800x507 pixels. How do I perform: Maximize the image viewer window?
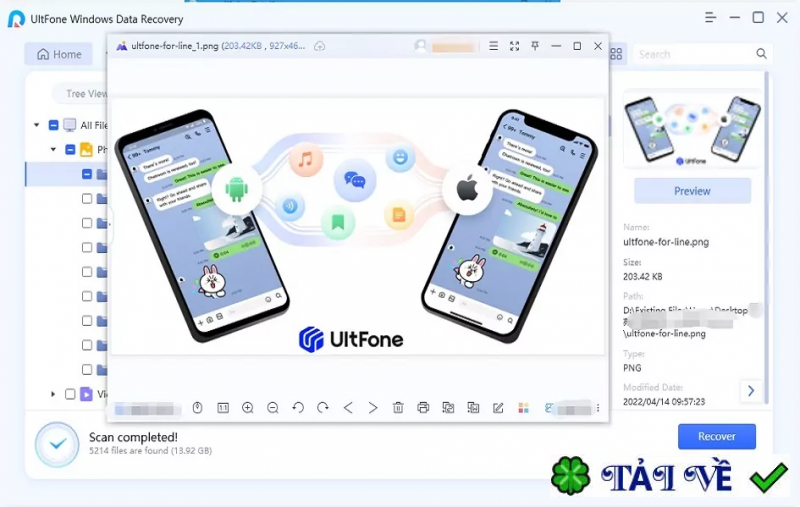coord(577,46)
